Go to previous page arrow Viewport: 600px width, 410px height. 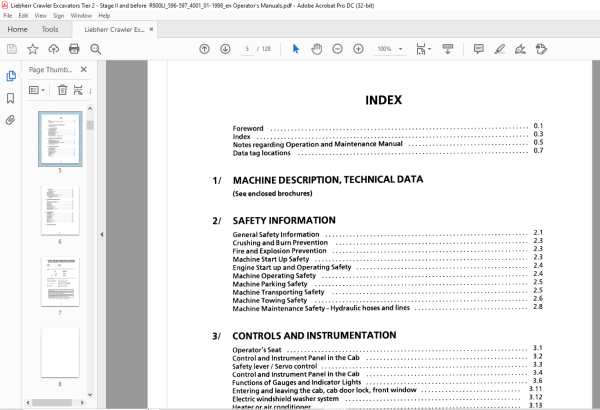pyautogui.click(x=204, y=49)
